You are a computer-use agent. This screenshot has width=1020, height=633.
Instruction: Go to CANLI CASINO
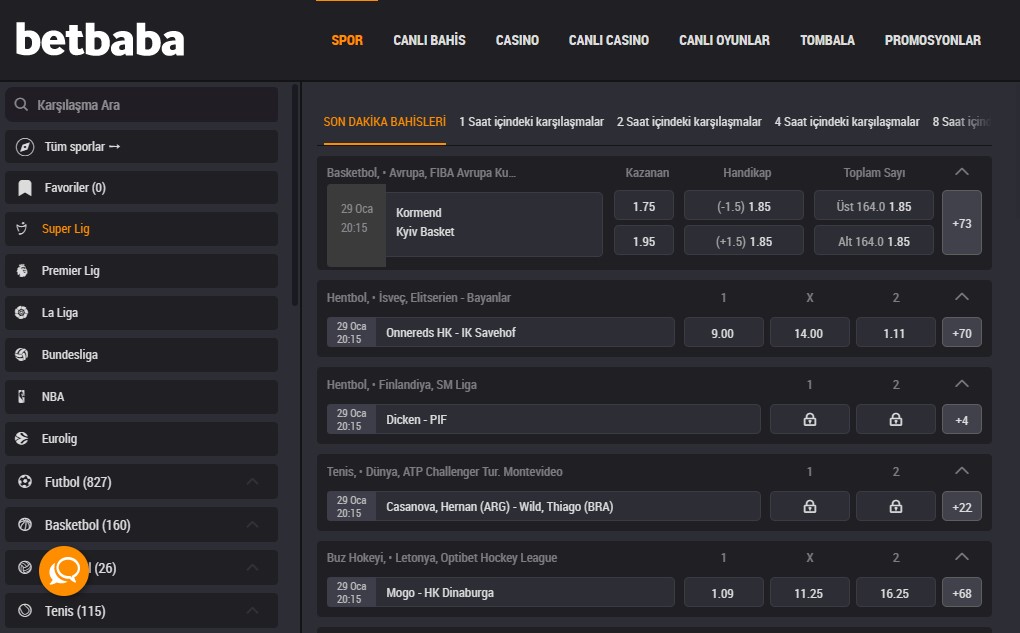coord(609,40)
